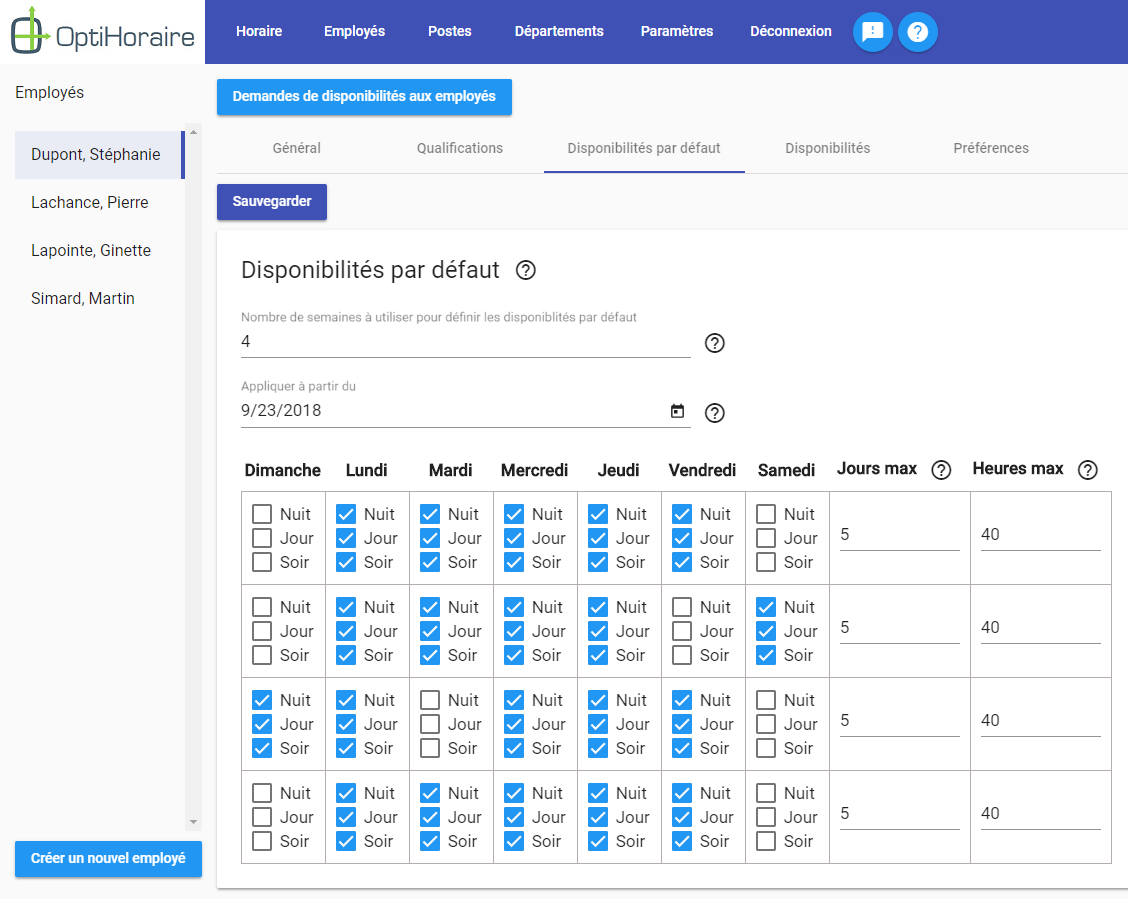Open the calendar date picker icon

tap(677, 411)
